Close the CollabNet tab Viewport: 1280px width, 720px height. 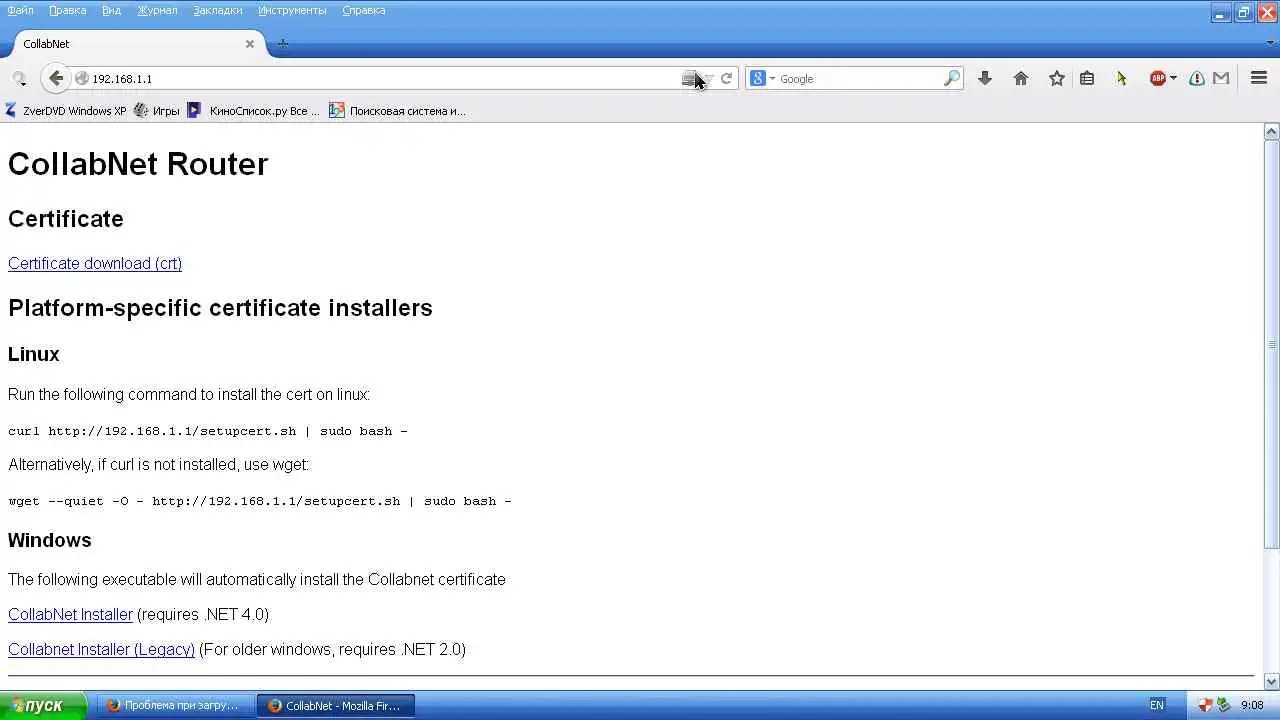coord(250,44)
